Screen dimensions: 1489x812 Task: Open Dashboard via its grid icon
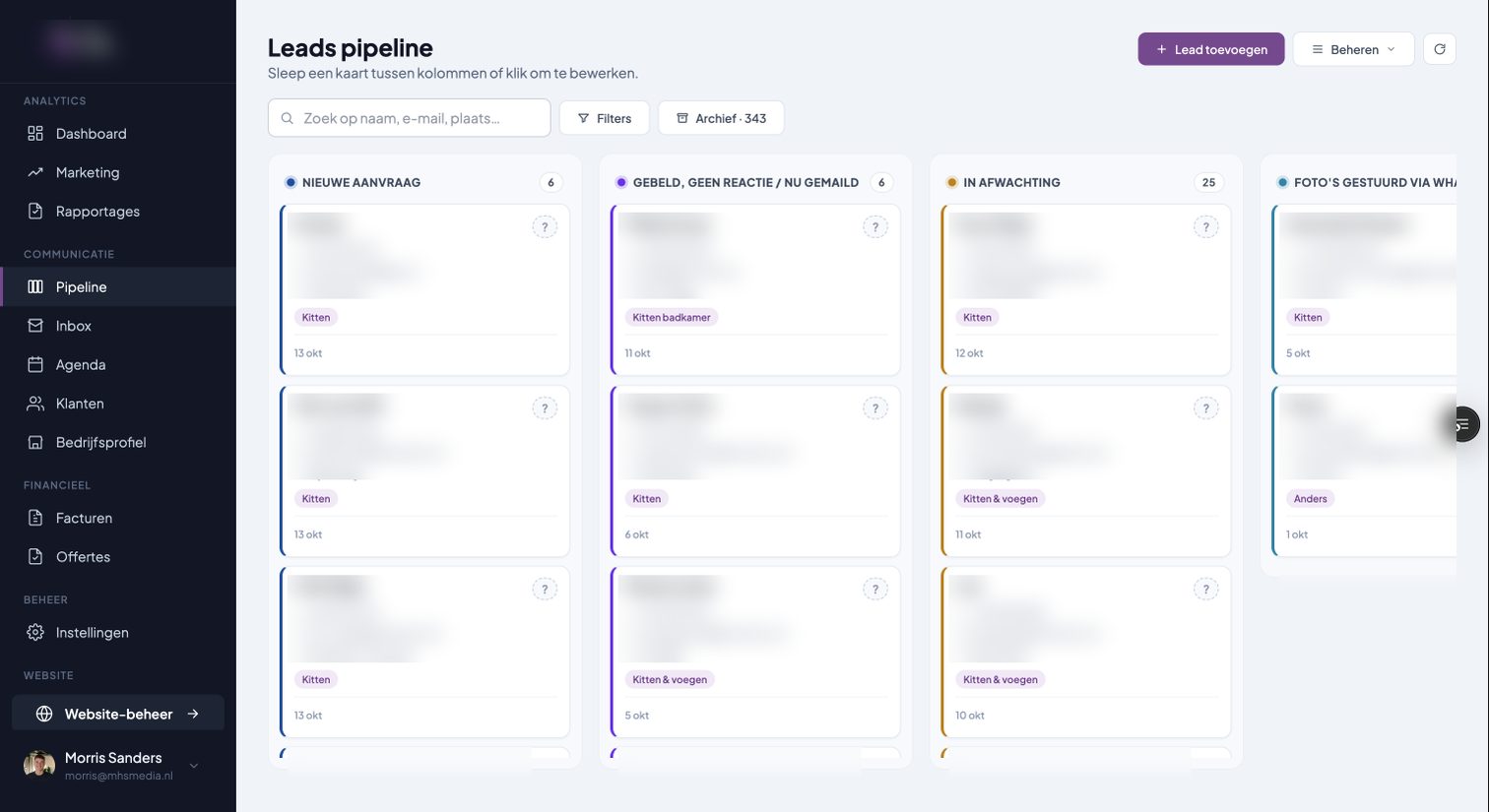tap(35, 134)
